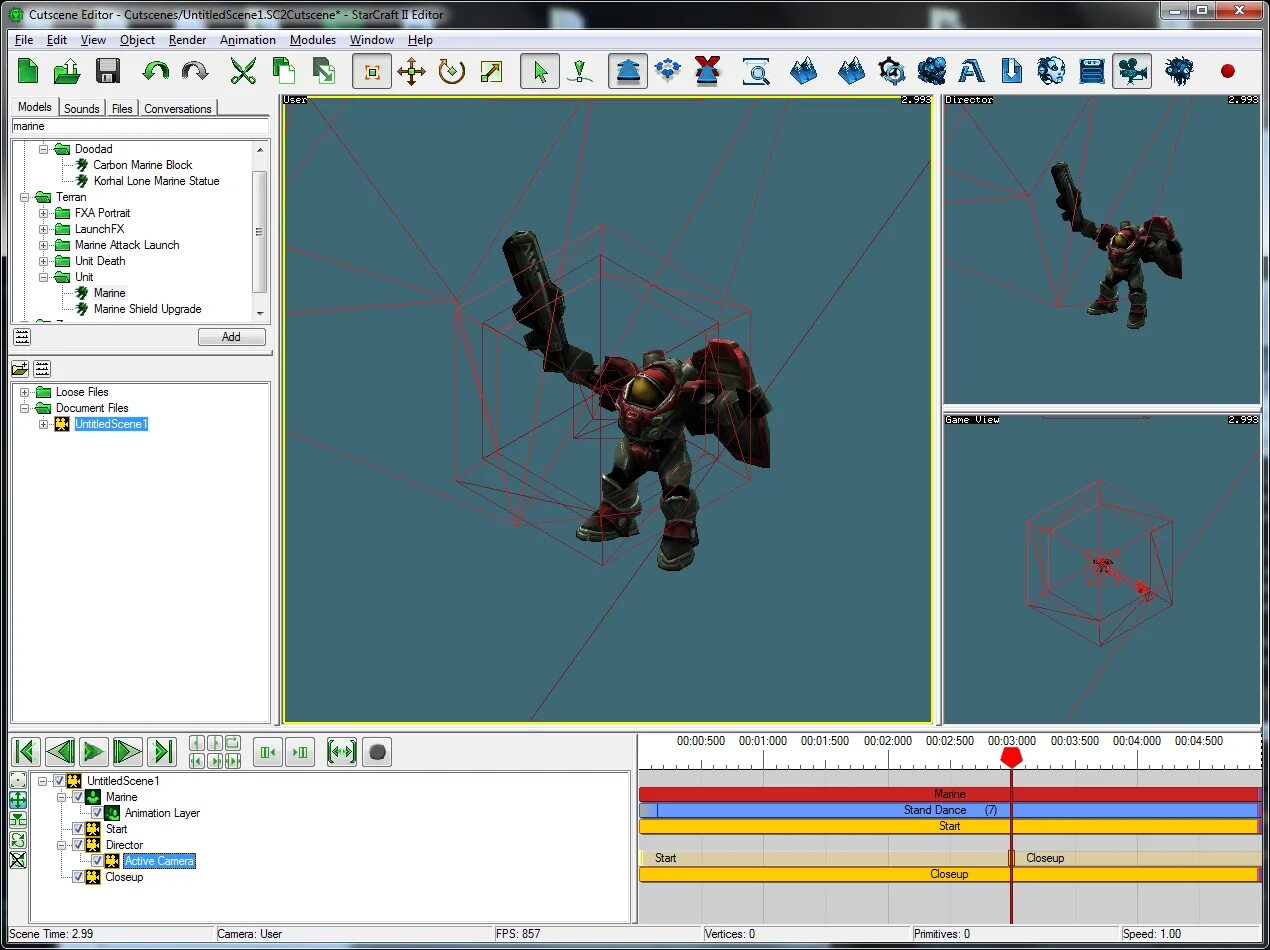Toggle the Director node checkbox
Screen dimensions: 1270x950
point(78,845)
